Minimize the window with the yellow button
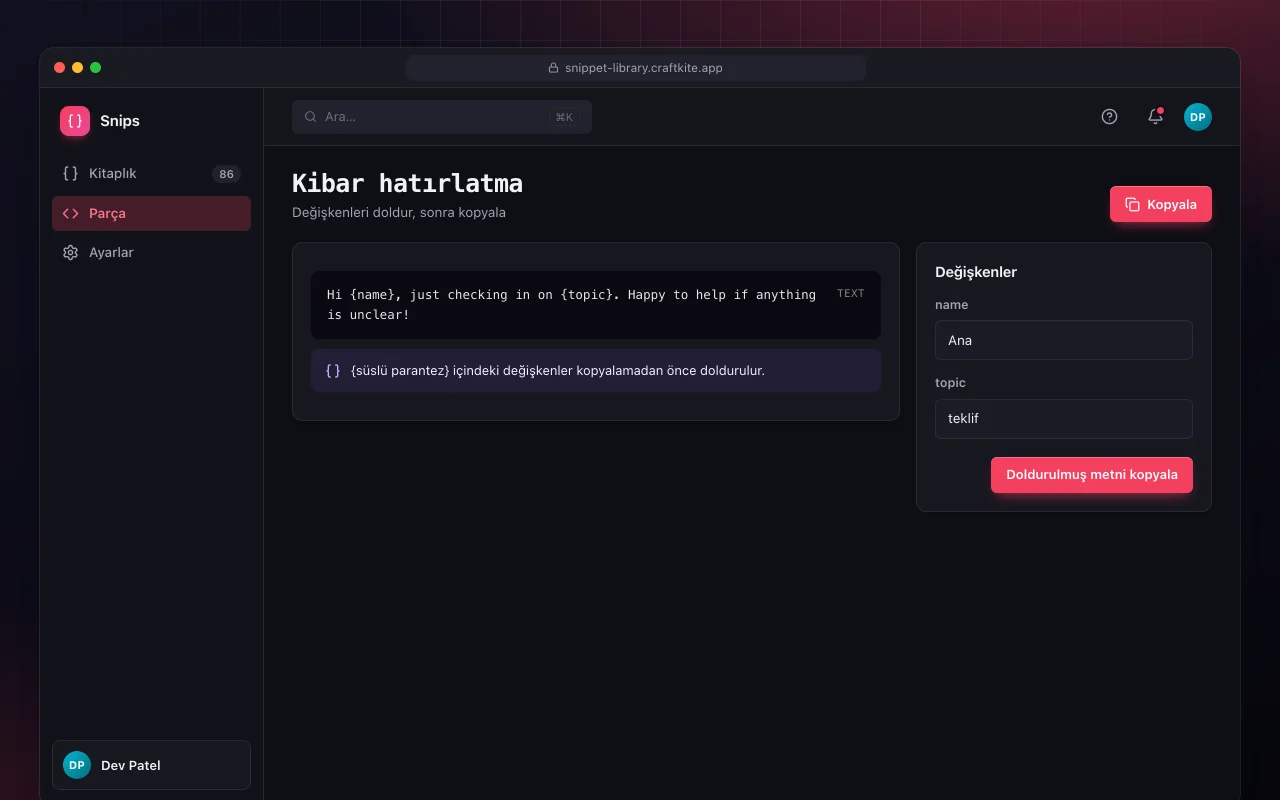1280x800 pixels. 78,68
